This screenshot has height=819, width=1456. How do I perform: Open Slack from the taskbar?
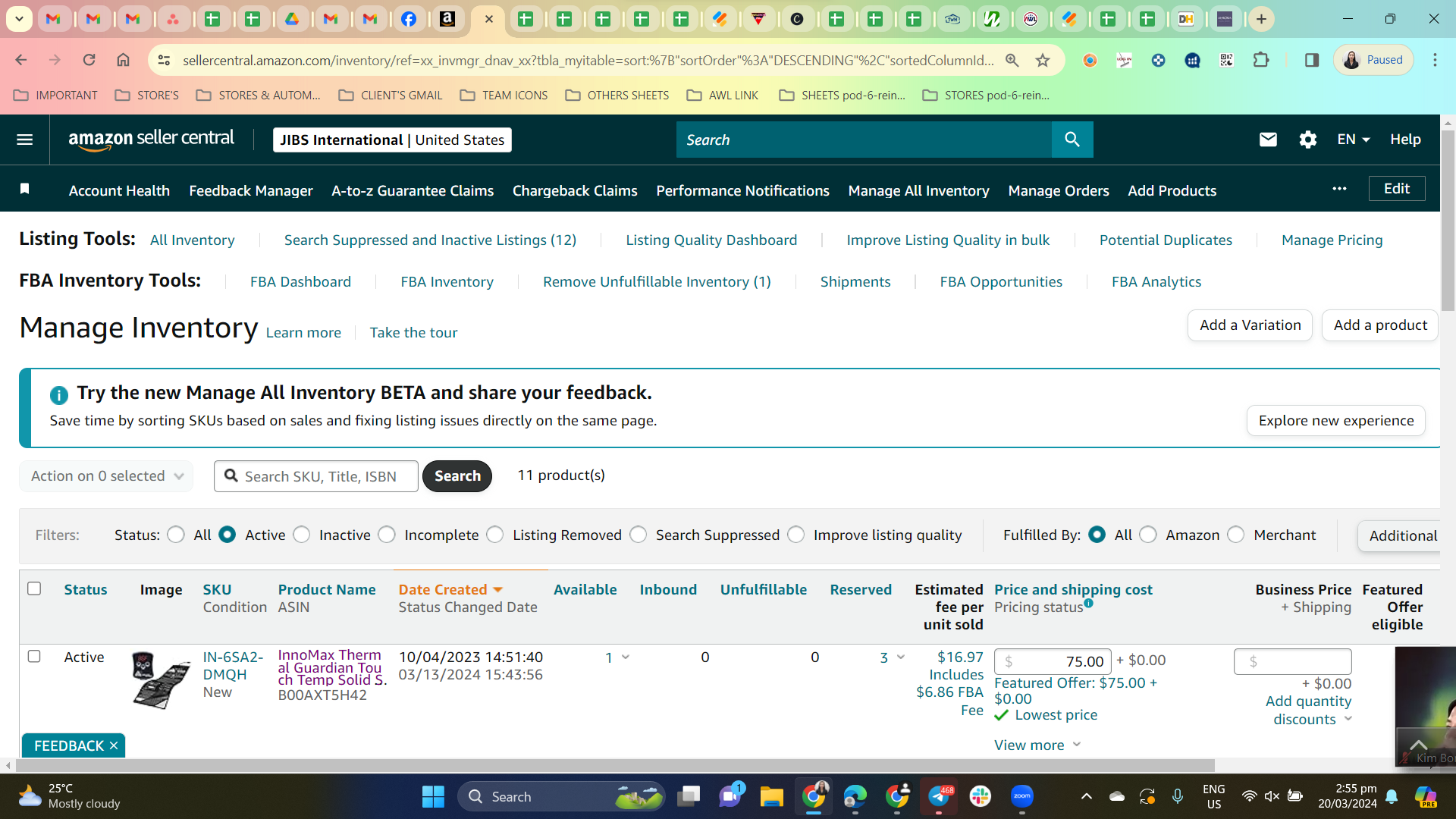pyautogui.click(x=980, y=796)
